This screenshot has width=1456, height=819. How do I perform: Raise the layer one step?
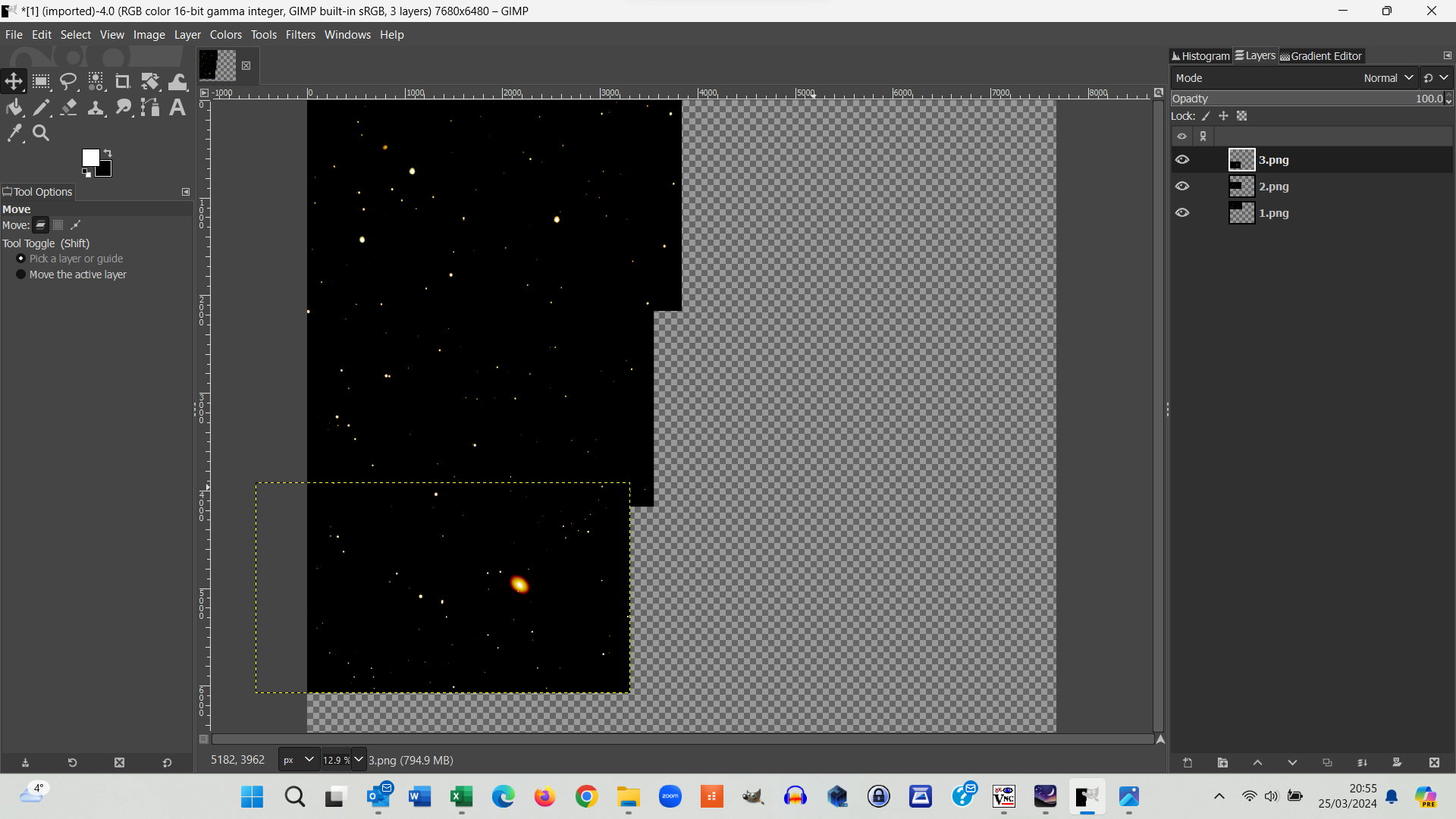1257,763
